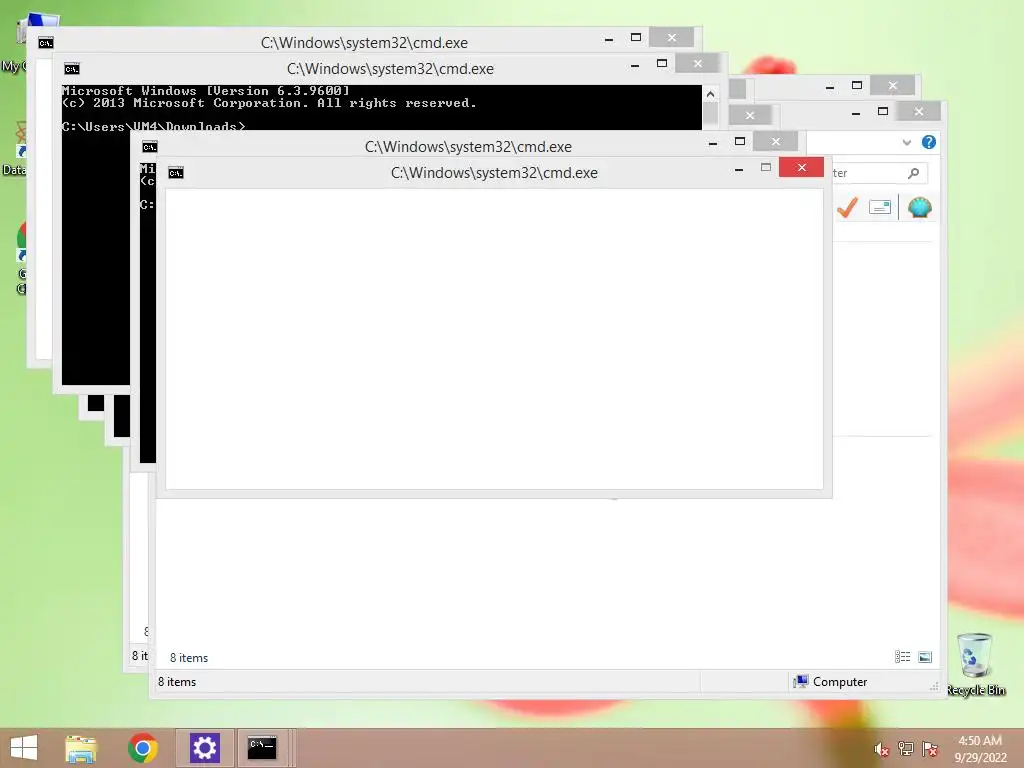Minimize the cmd window directly behind the front one

(713, 143)
